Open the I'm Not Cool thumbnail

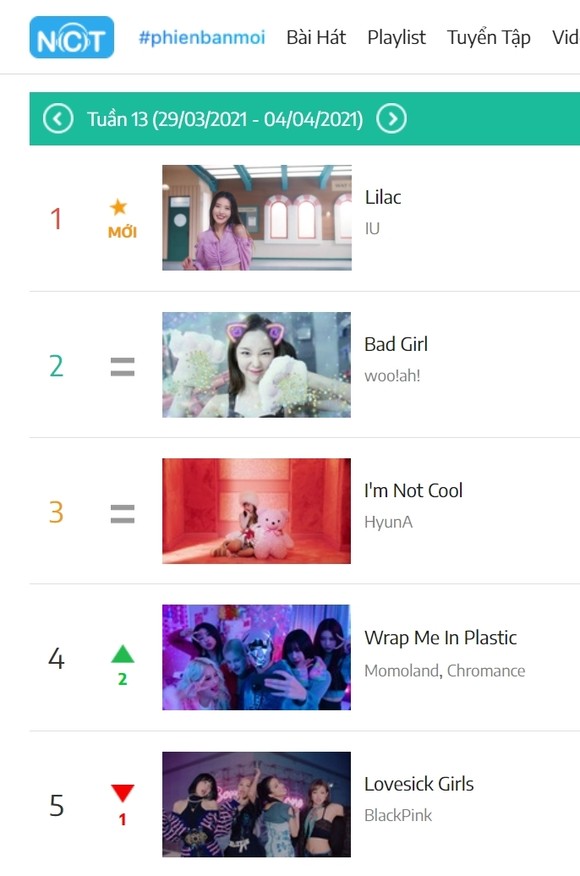point(256,511)
